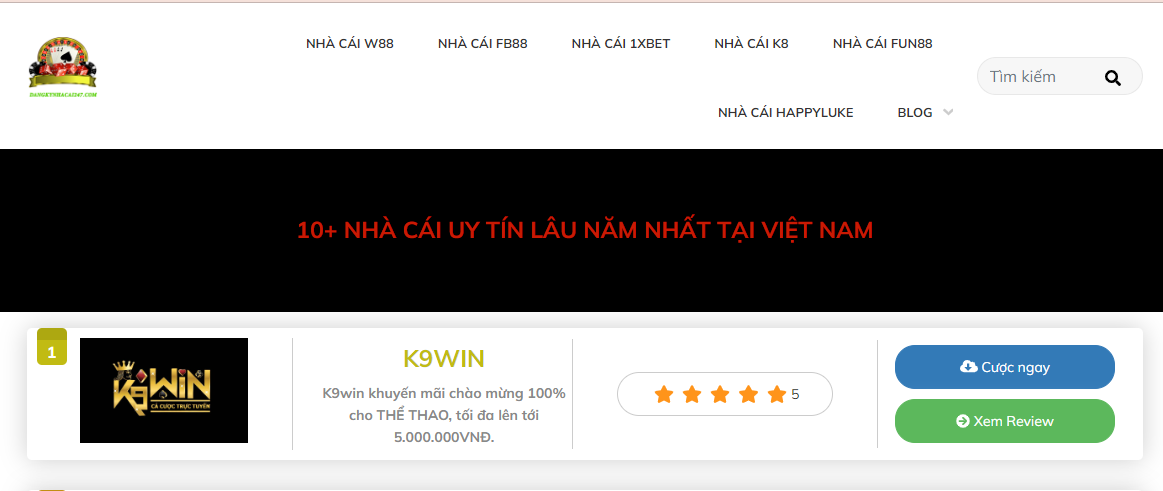
Task: Open the NHÀ CÁI W88 menu item
Action: click(x=349, y=44)
